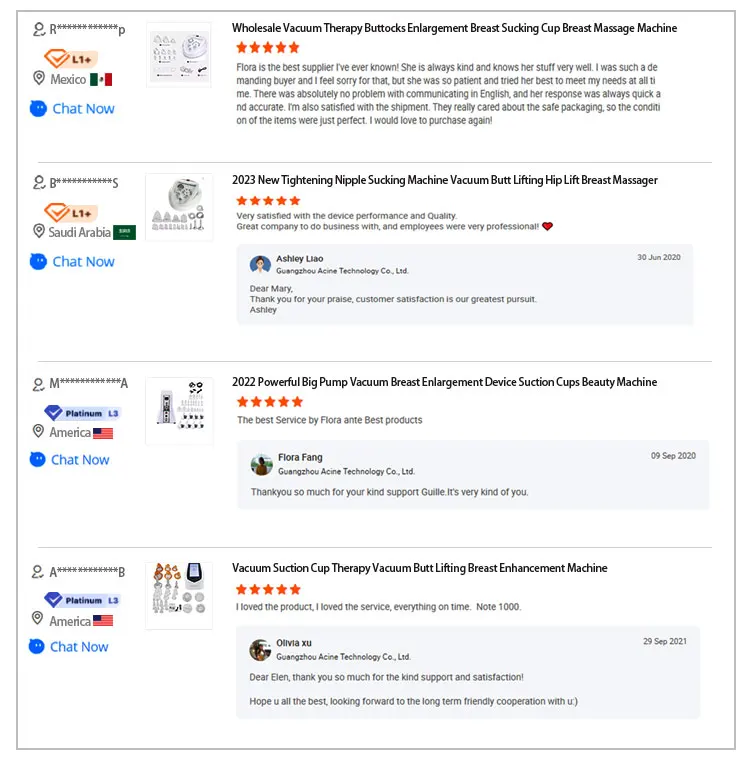Click Ashley Liao's avatar picture
Image resolution: width=750 pixels, height=763 pixels.
coord(260,265)
